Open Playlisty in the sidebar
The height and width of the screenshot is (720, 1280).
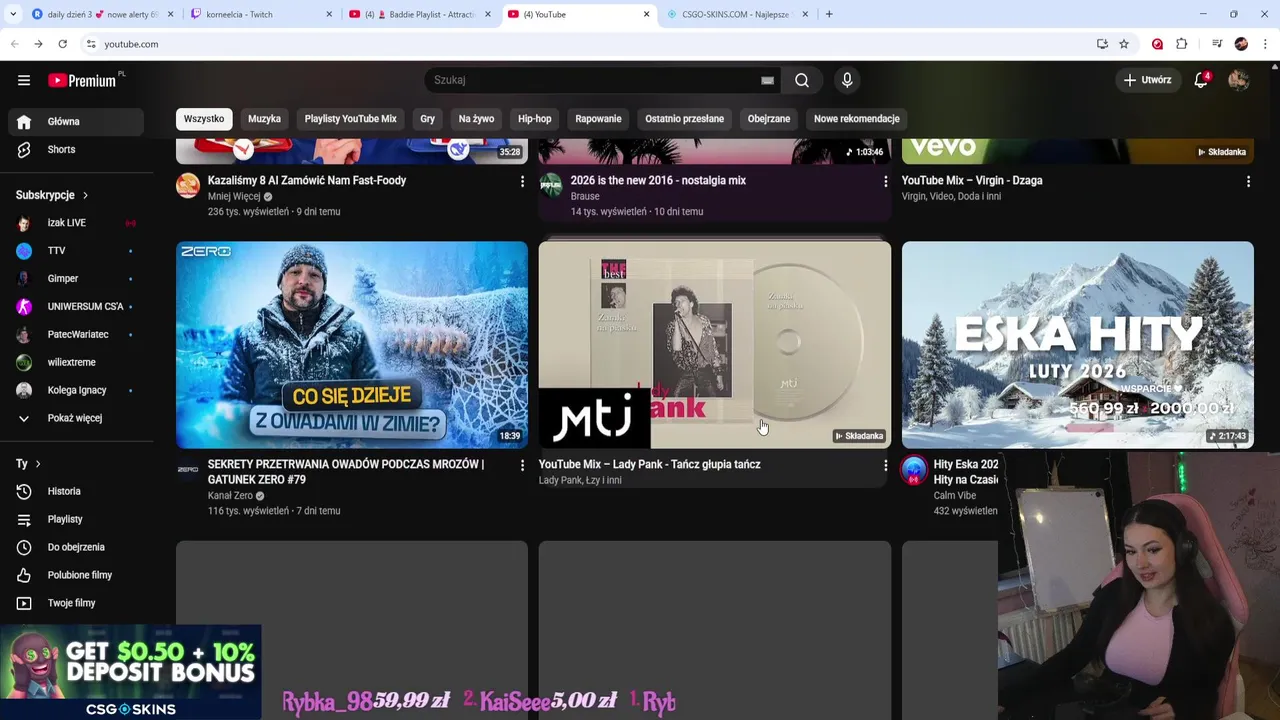click(76, 519)
